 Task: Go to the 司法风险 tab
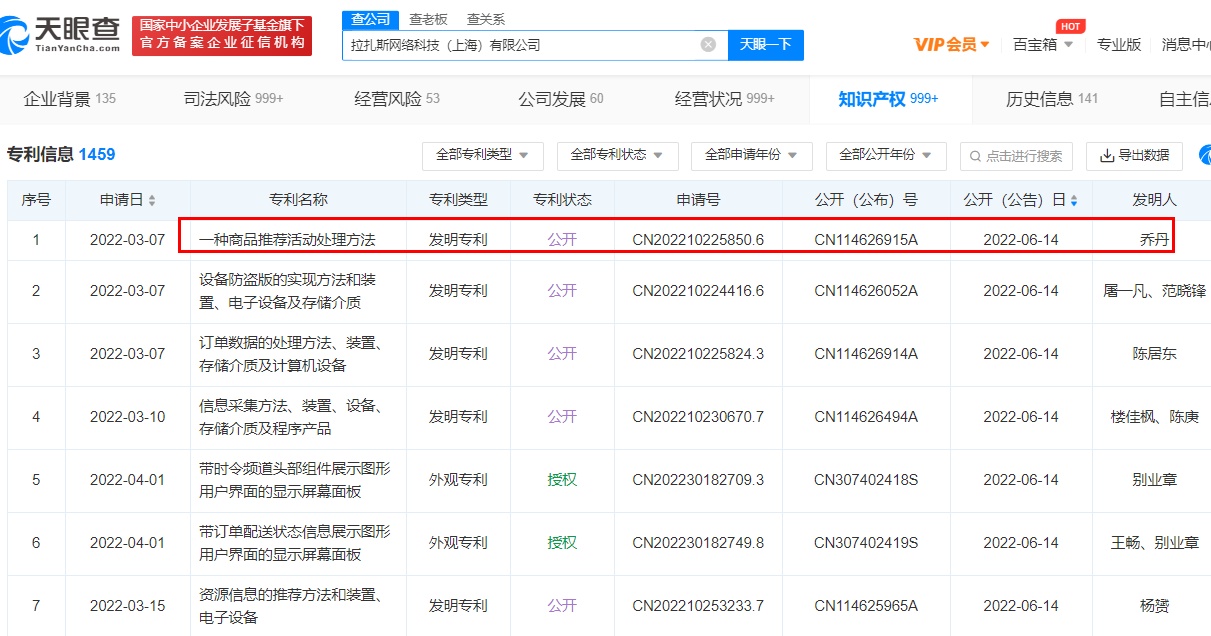tap(234, 99)
